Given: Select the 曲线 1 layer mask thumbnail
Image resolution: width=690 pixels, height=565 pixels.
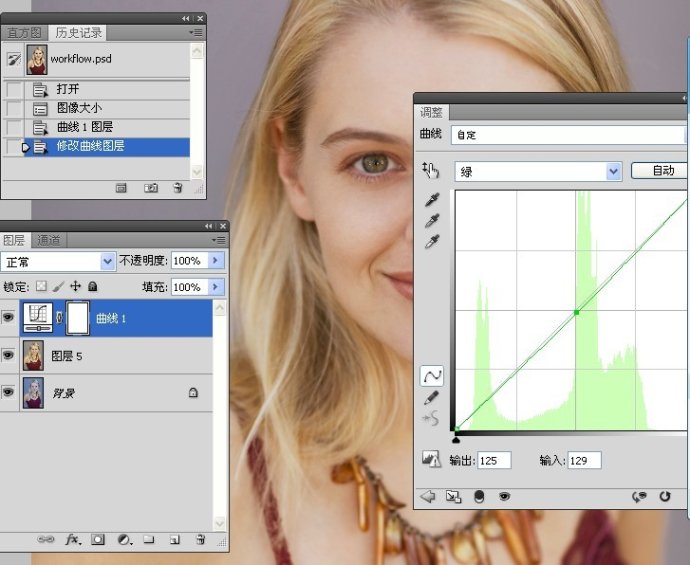Looking at the screenshot, I should 78,318.
